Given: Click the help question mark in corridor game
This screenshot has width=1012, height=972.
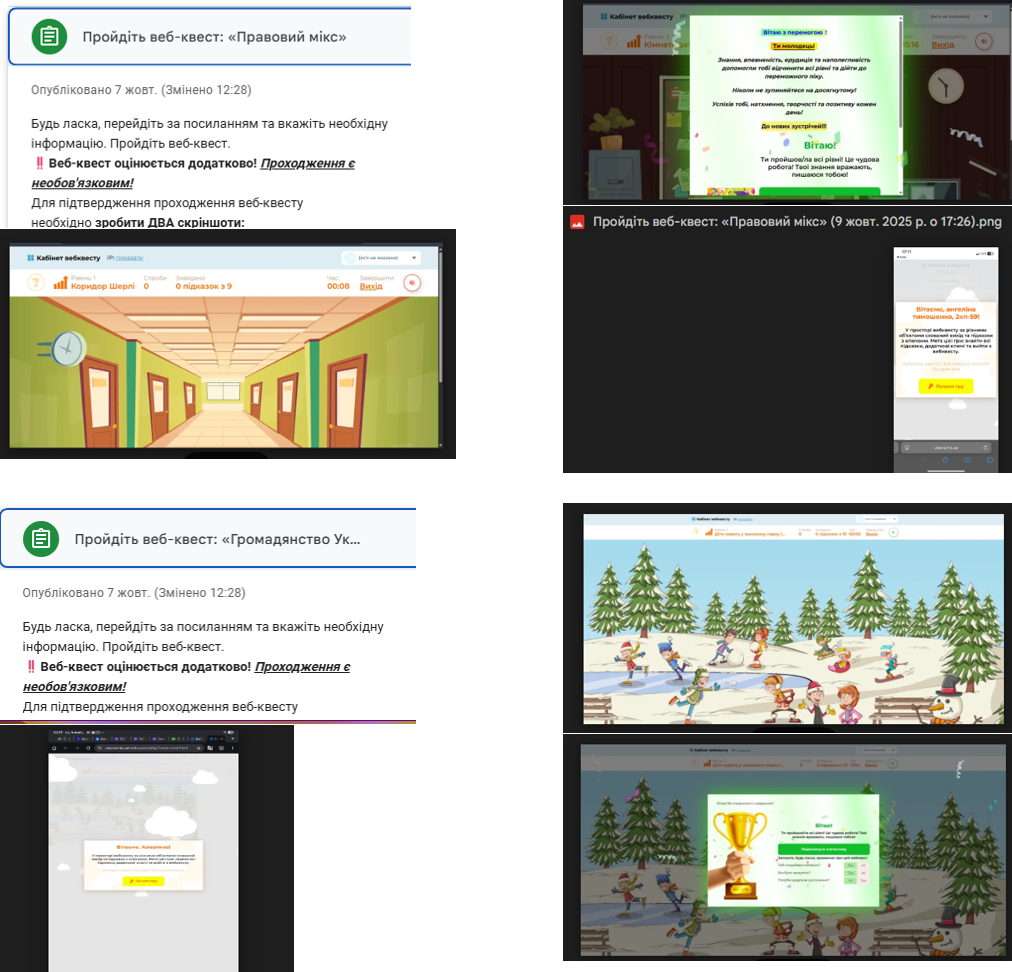Looking at the screenshot, I should 33,283.
